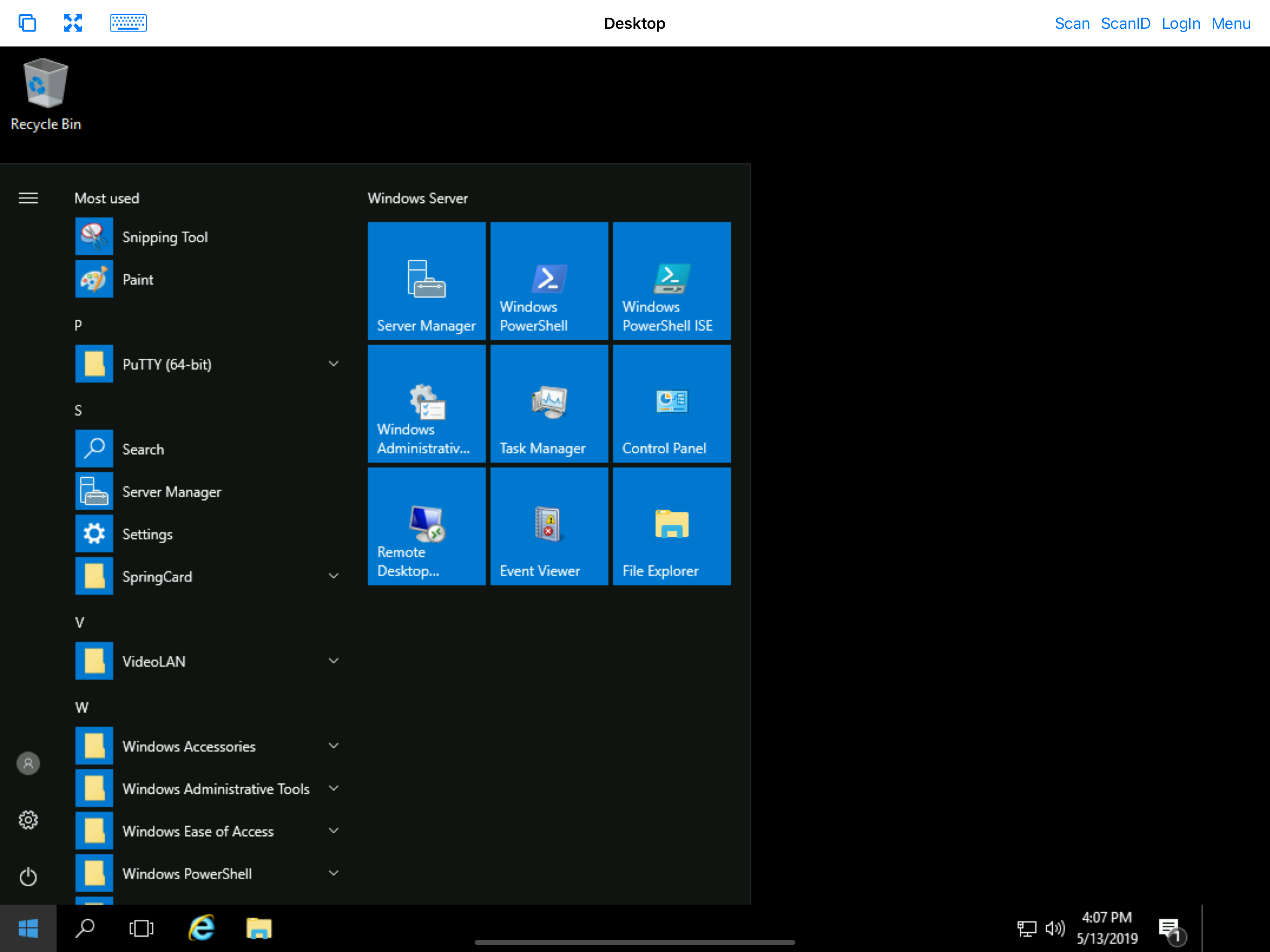Click the Windows Server group title
The width and height of the screenshot is (1270, 952).
click(417, 198)
